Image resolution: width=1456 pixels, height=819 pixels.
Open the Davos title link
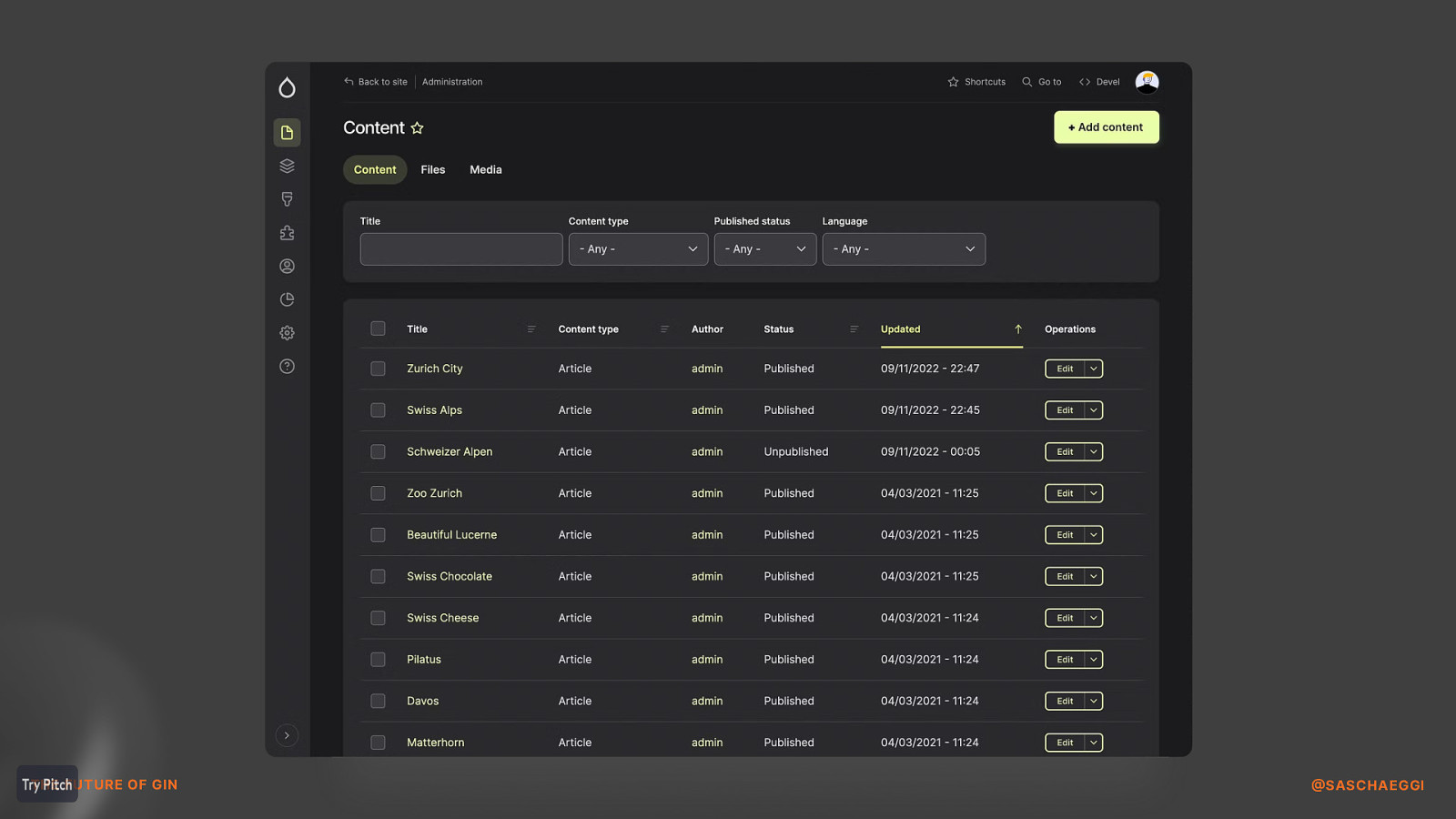[422, 701]
